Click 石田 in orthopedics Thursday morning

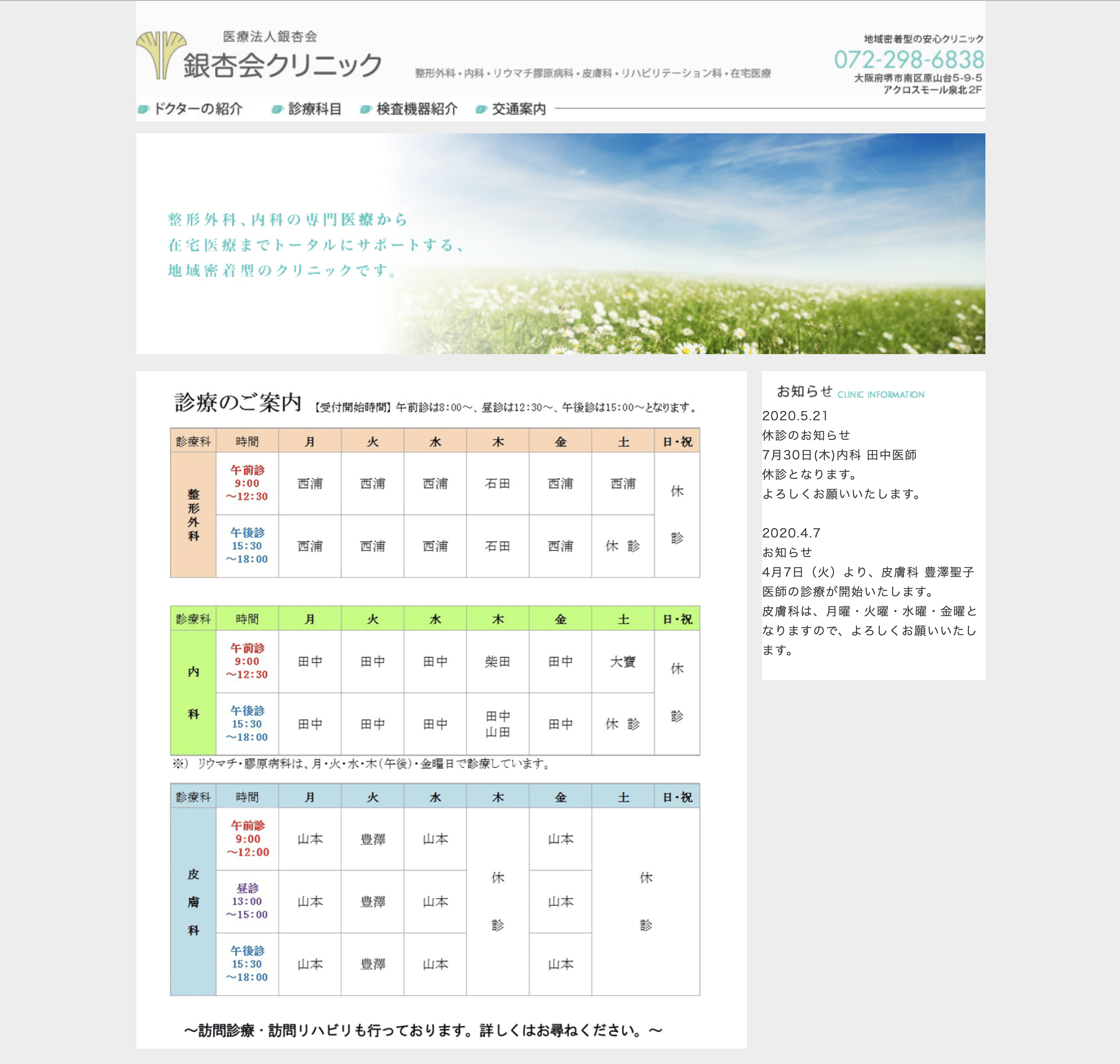pyautogui.click(x=497, y=483)
